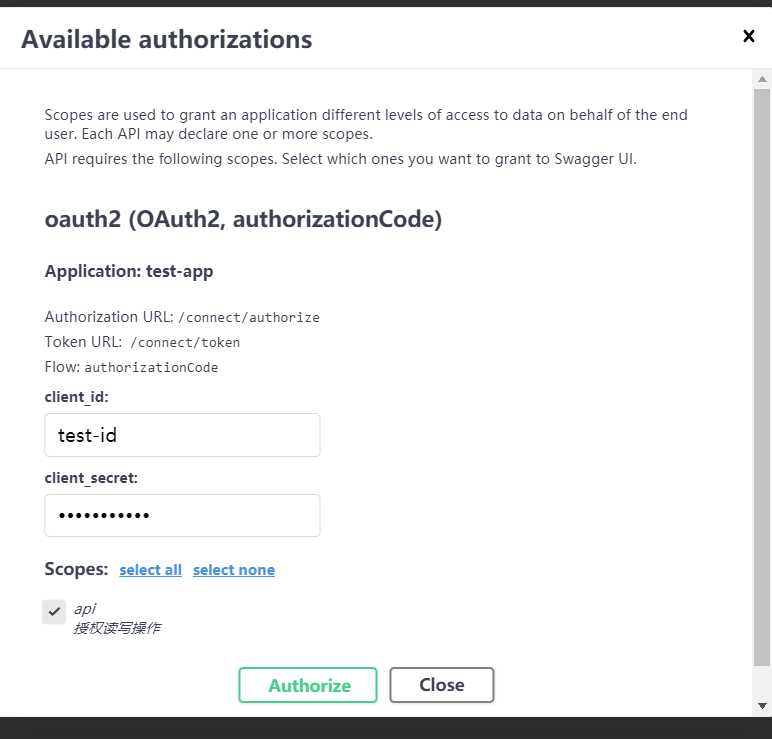
Task: Uncheck the api scope checkbox
Action: pyautogui.click(x=54, y=612)
